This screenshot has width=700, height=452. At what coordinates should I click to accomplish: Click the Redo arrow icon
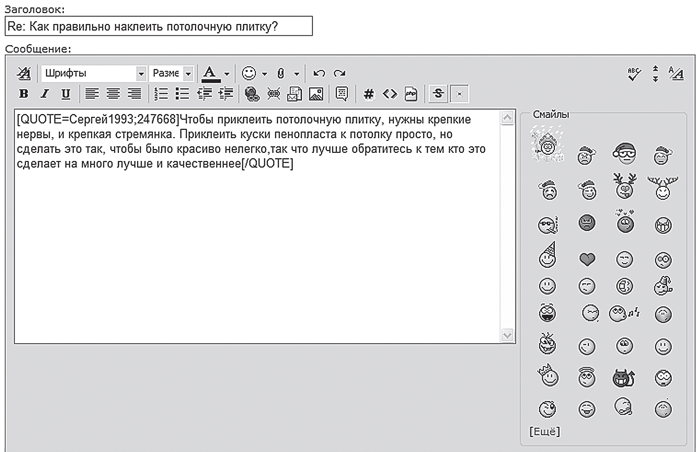[x=340, y=73]
